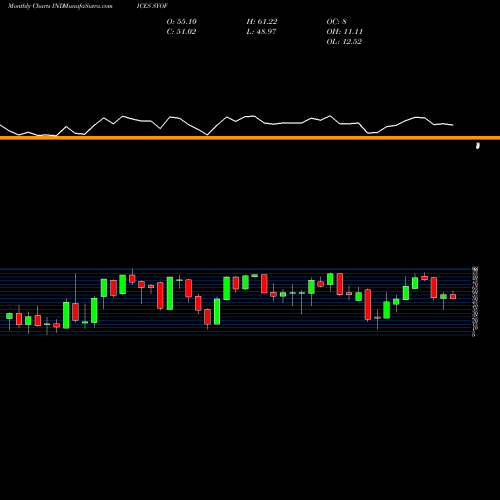Click the last red candle at chart's right end
Image resolution: width=500 pixels, height=500 pixels.
[453, 296]
